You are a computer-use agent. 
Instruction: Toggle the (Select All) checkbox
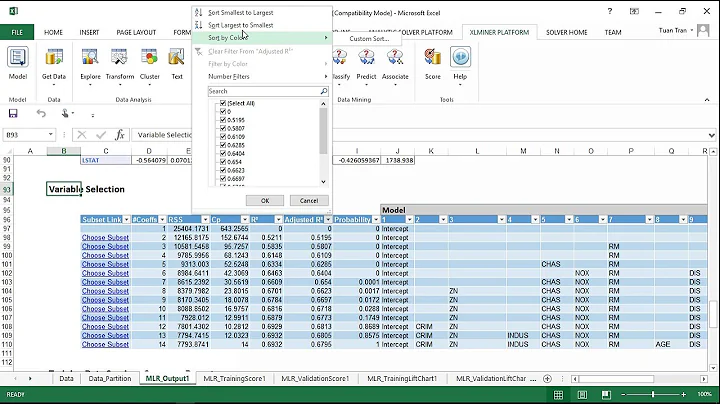[x=223, y=103]
